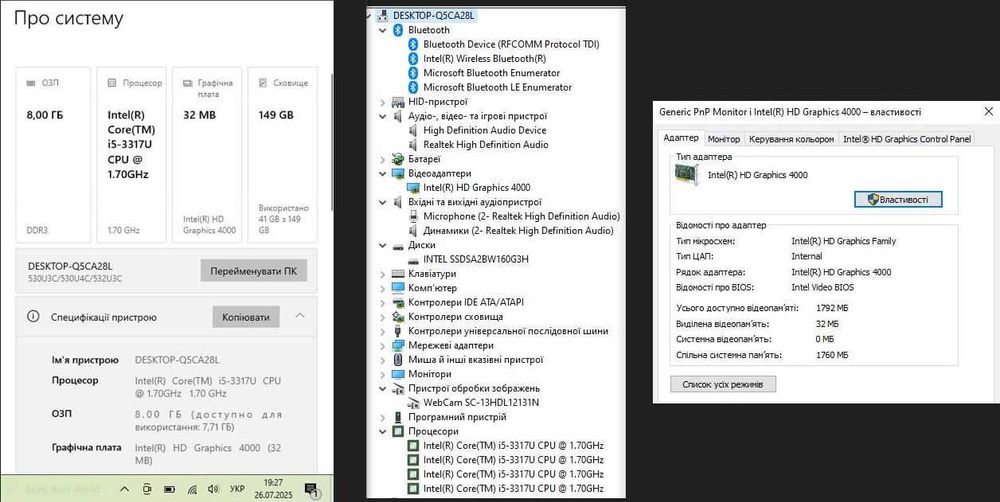
Task: Click the Перейменувати ПК button
Action: [253, 270]
